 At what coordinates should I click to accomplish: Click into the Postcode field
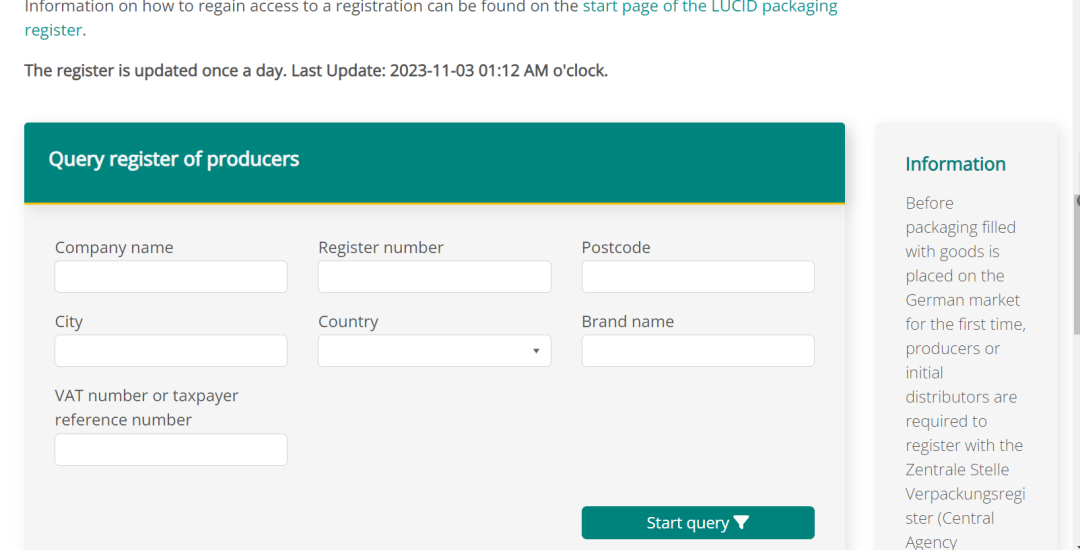pos(698,276)
